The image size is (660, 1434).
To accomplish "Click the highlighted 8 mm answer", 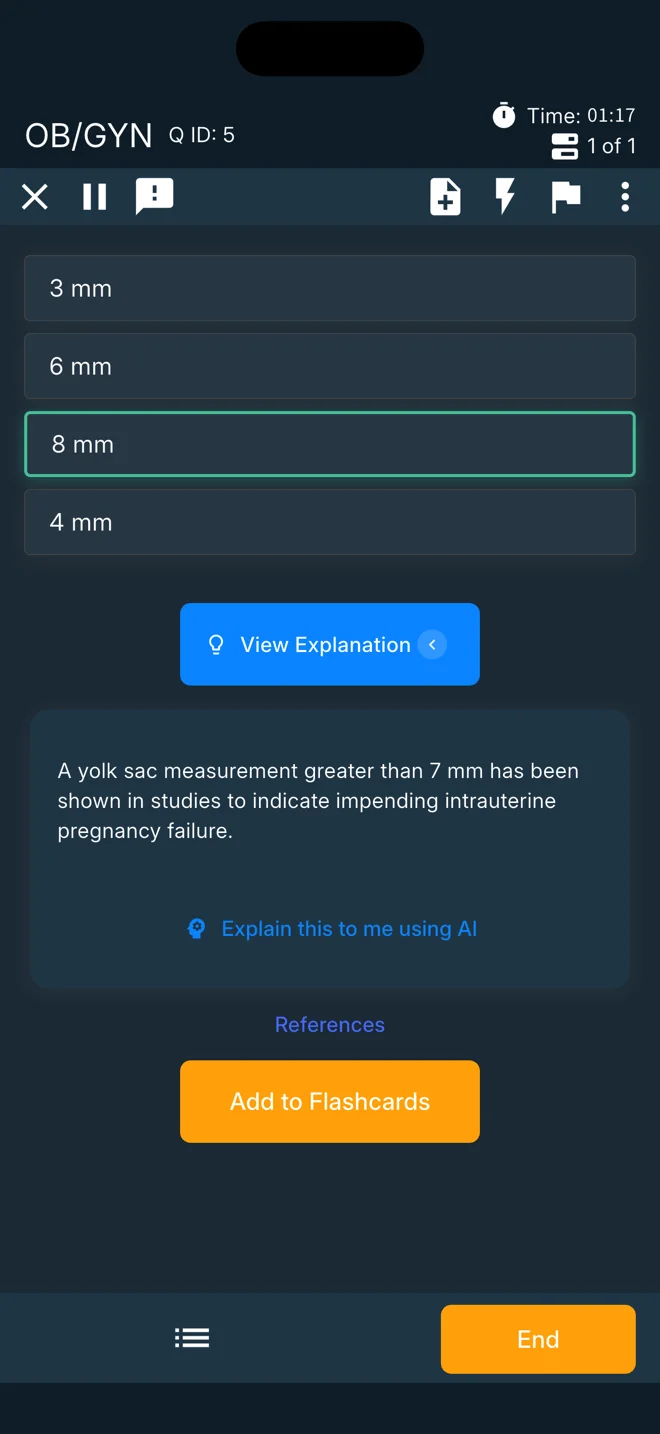I will (330, 444).
